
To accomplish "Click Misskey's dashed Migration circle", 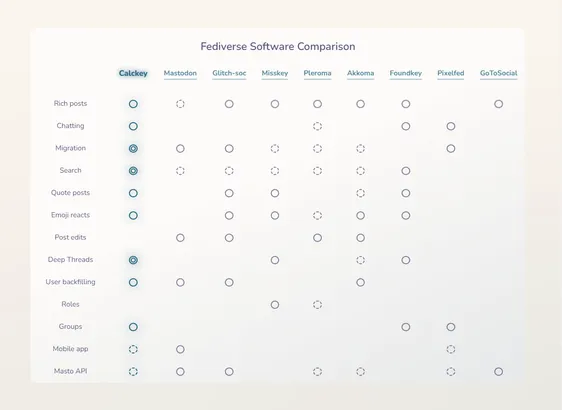I will (275, 148).
